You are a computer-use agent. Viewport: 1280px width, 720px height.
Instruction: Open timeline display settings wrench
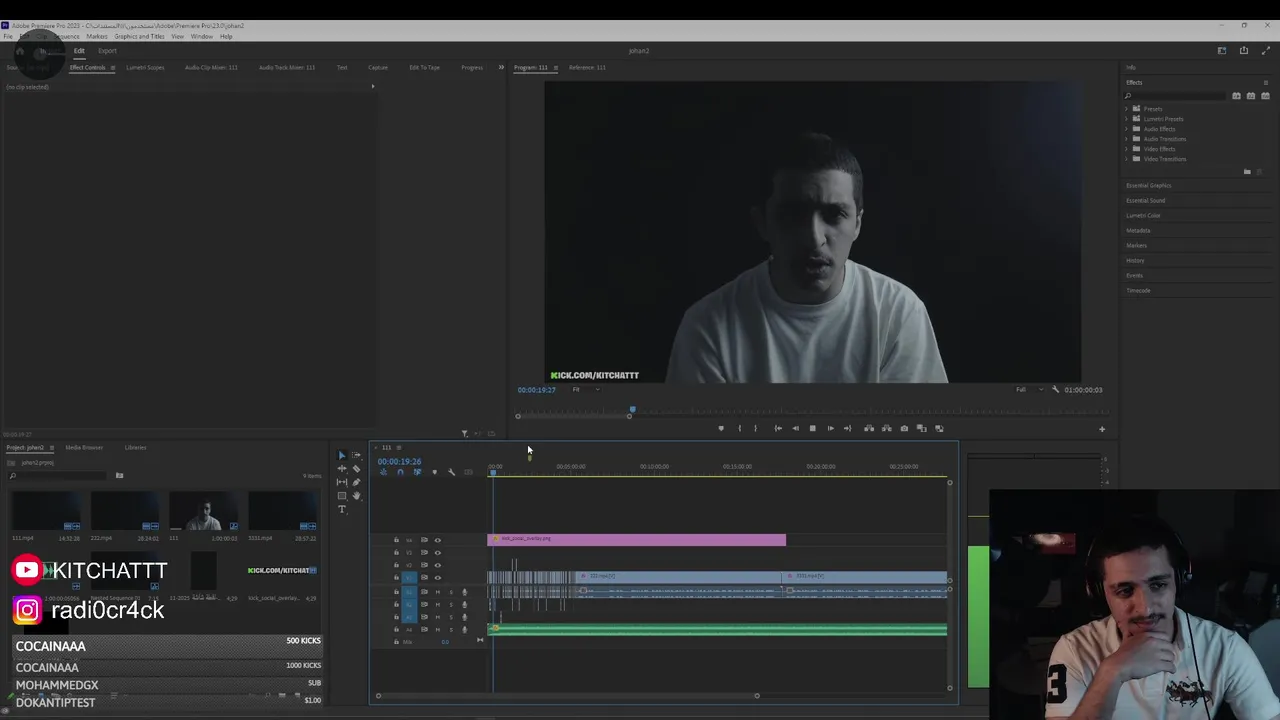tap(451, 472)
